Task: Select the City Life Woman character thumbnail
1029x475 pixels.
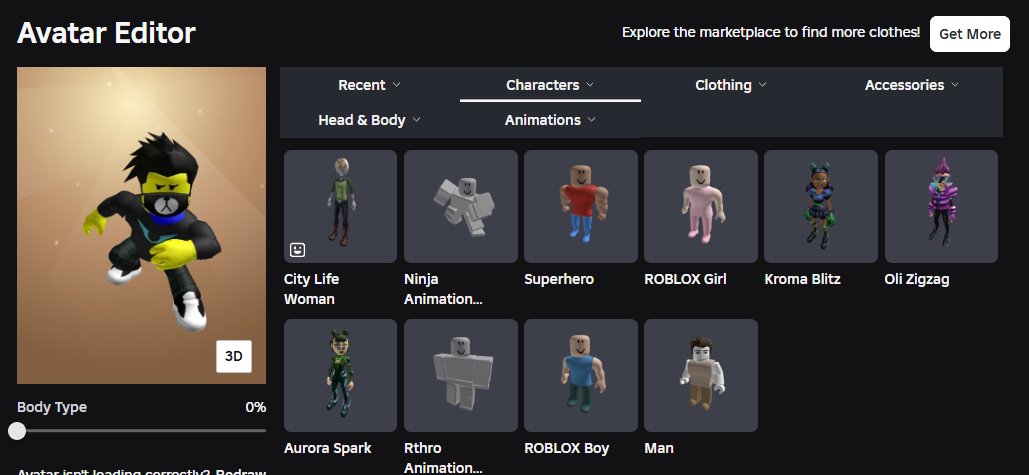Action: coord(340,206)
